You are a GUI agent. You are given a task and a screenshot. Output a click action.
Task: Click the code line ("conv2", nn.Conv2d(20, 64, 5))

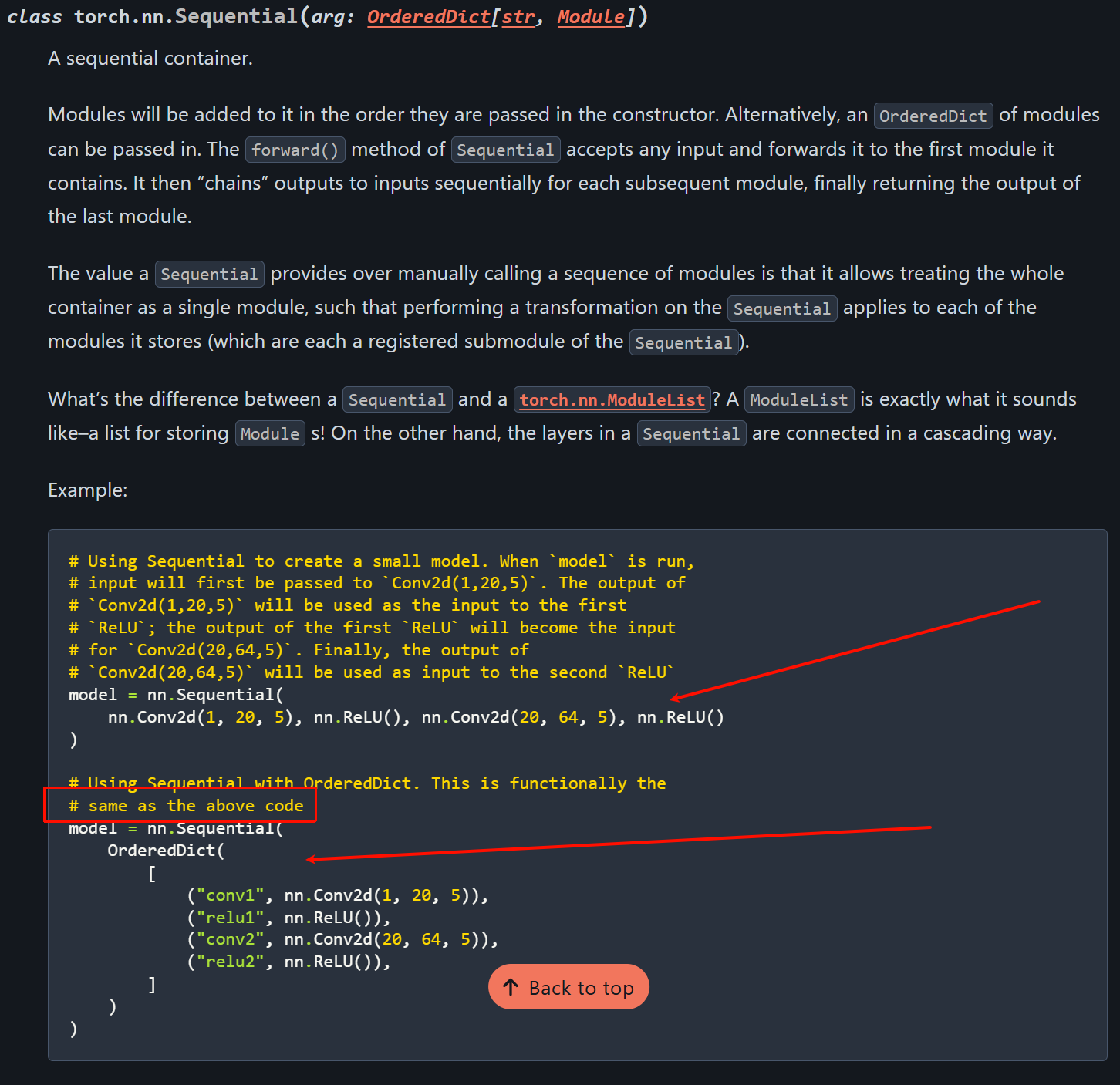pyautogui.click(x=342, y=939)
